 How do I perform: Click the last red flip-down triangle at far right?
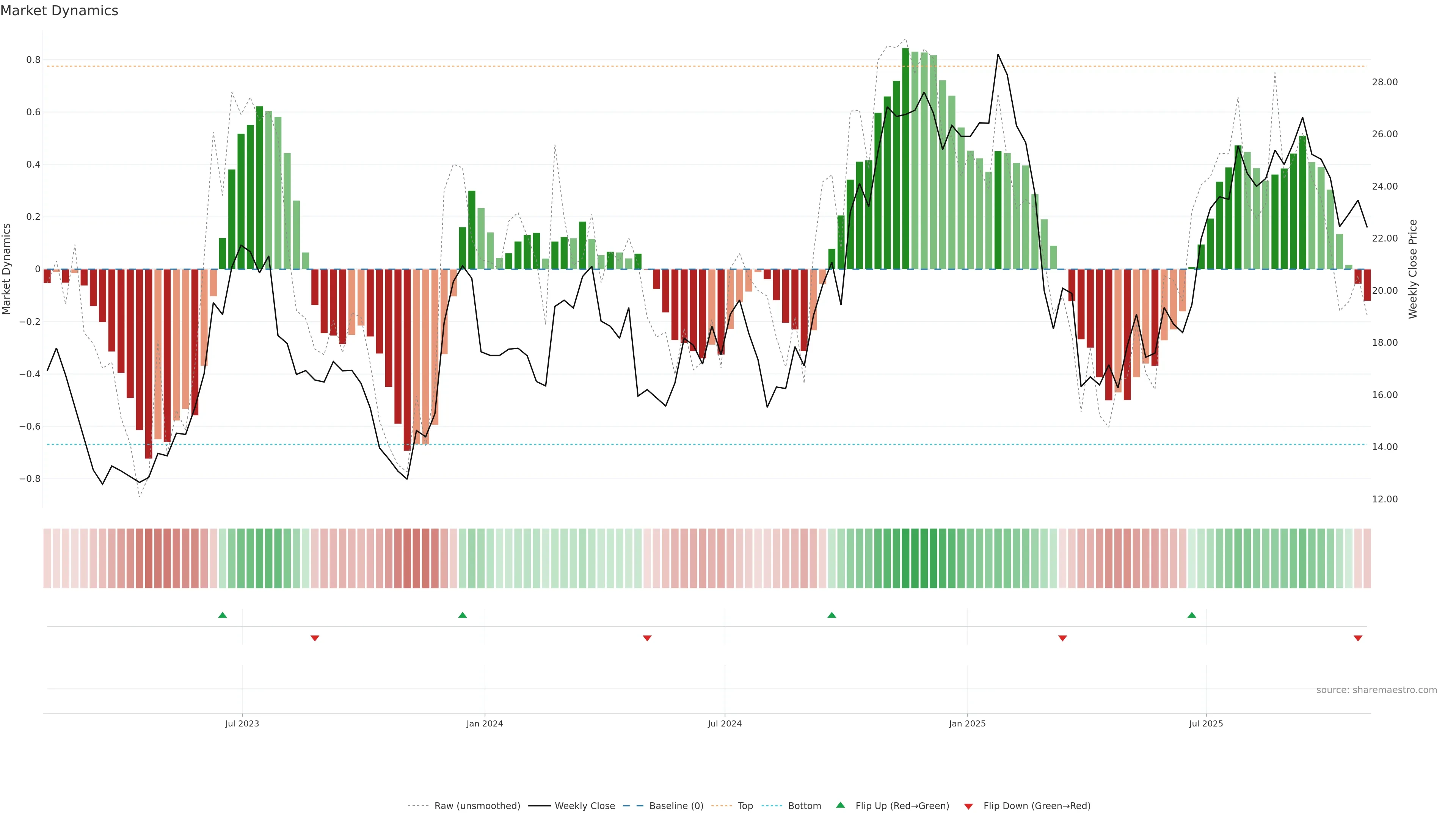[1358, 638]
